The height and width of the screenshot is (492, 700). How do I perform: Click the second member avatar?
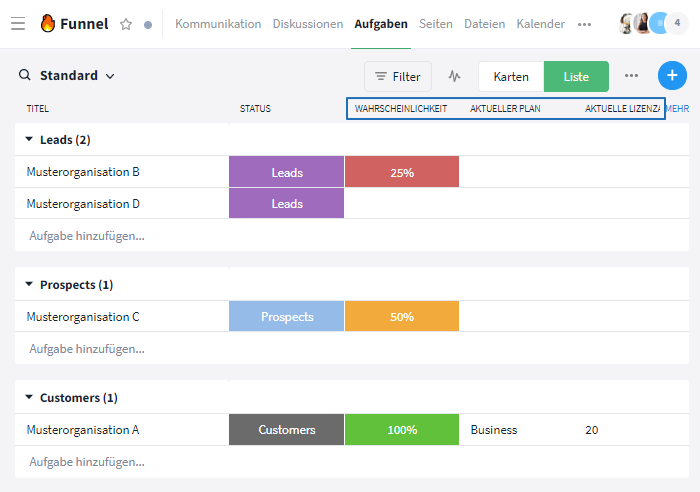tap(642, 23)
